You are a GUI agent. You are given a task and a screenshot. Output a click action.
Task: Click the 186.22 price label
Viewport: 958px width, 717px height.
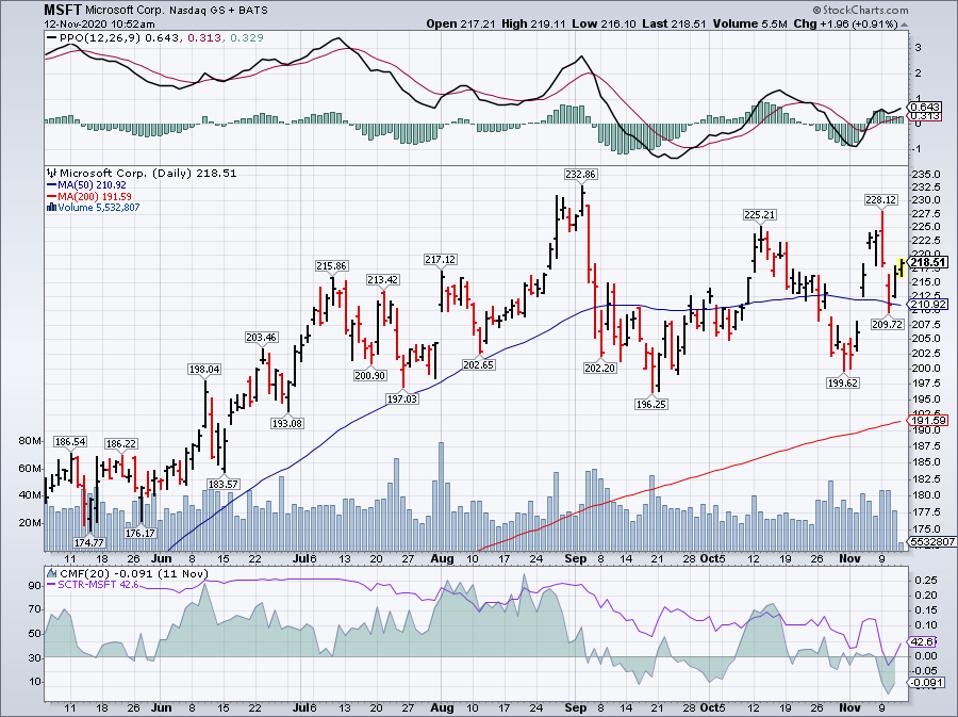121,443
